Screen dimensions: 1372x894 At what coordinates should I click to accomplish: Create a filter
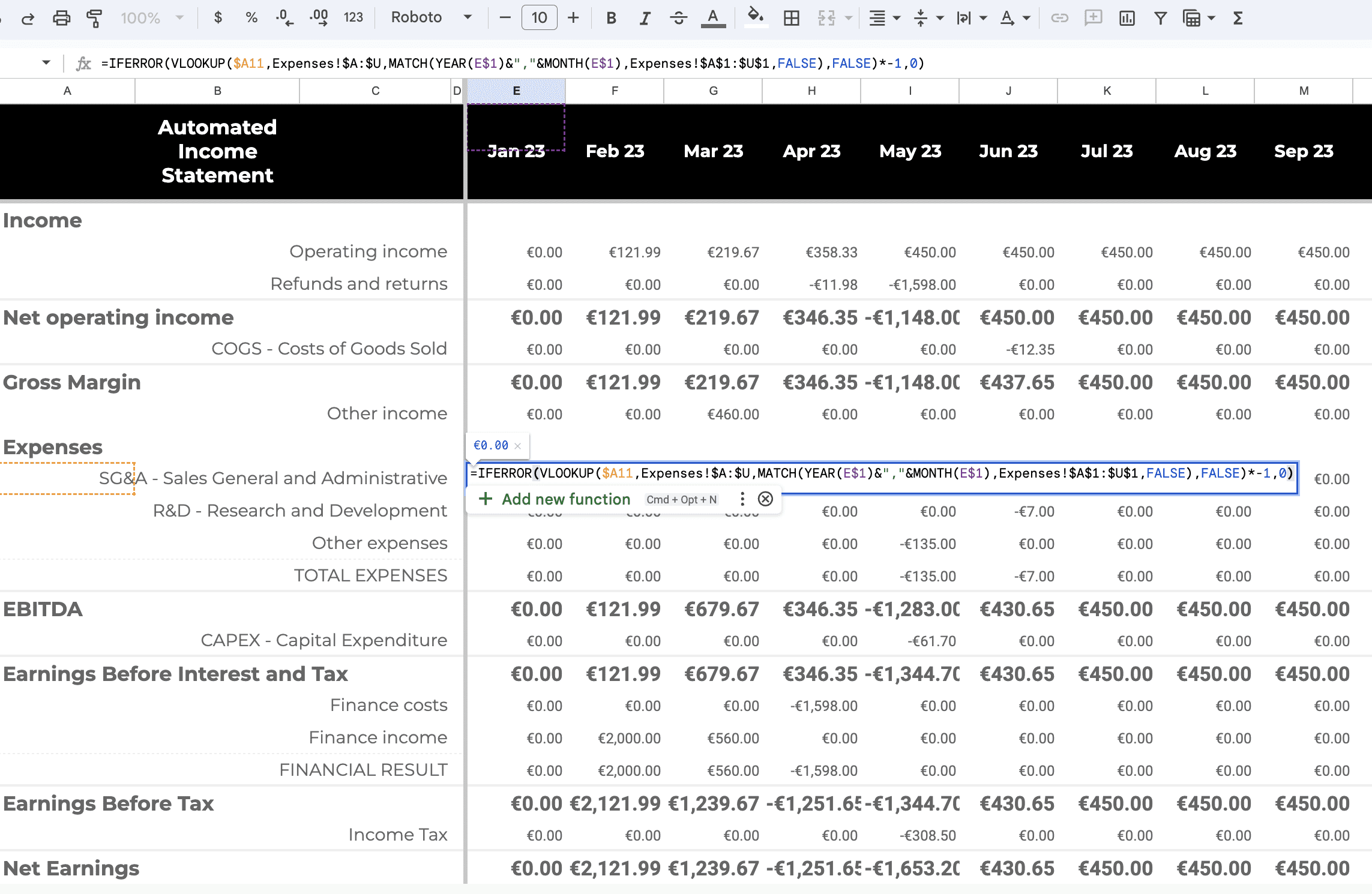[1160, 18]
